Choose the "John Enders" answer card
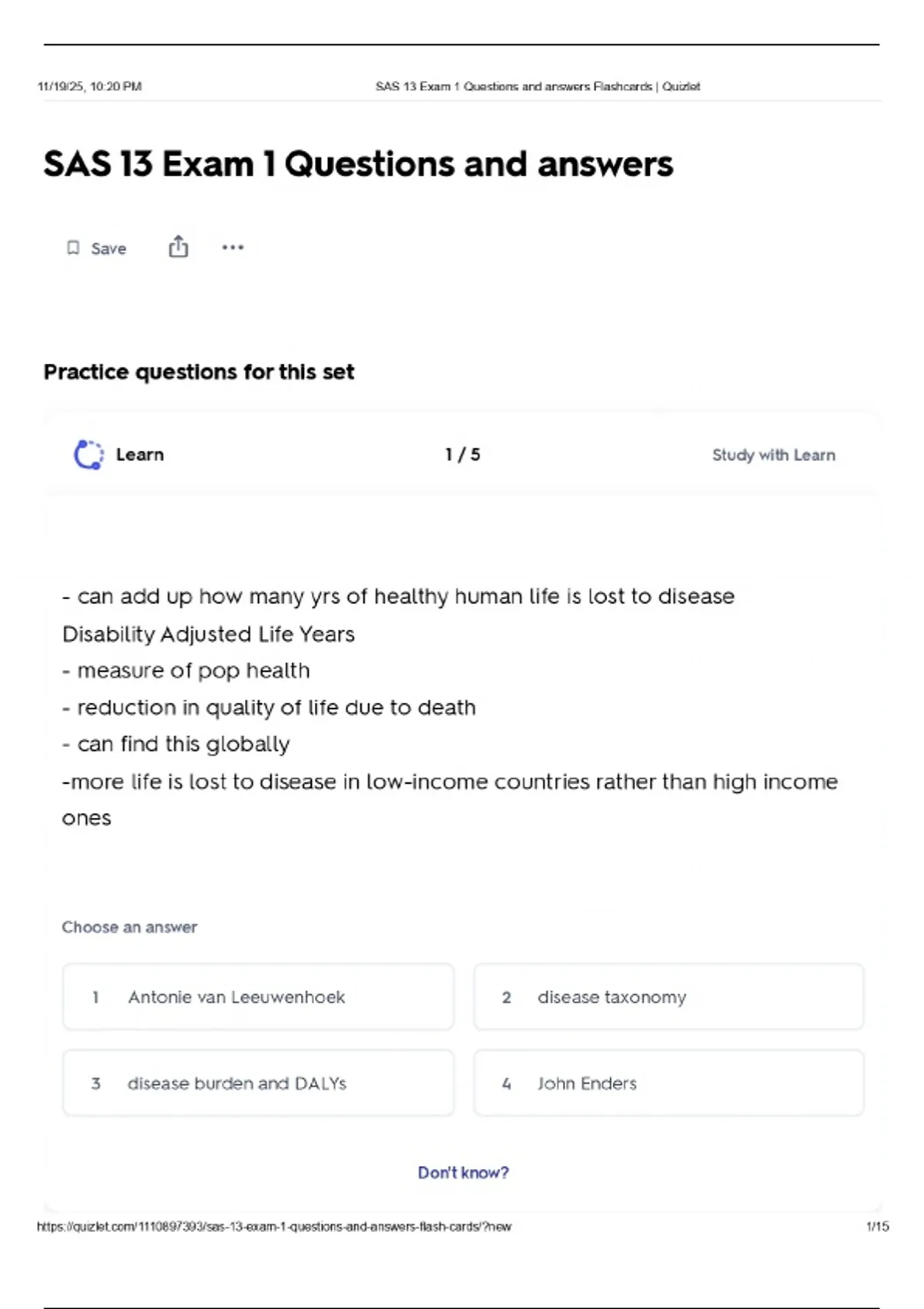The width and height of the screenshot is (924, 1309). tap(668, 1083)
